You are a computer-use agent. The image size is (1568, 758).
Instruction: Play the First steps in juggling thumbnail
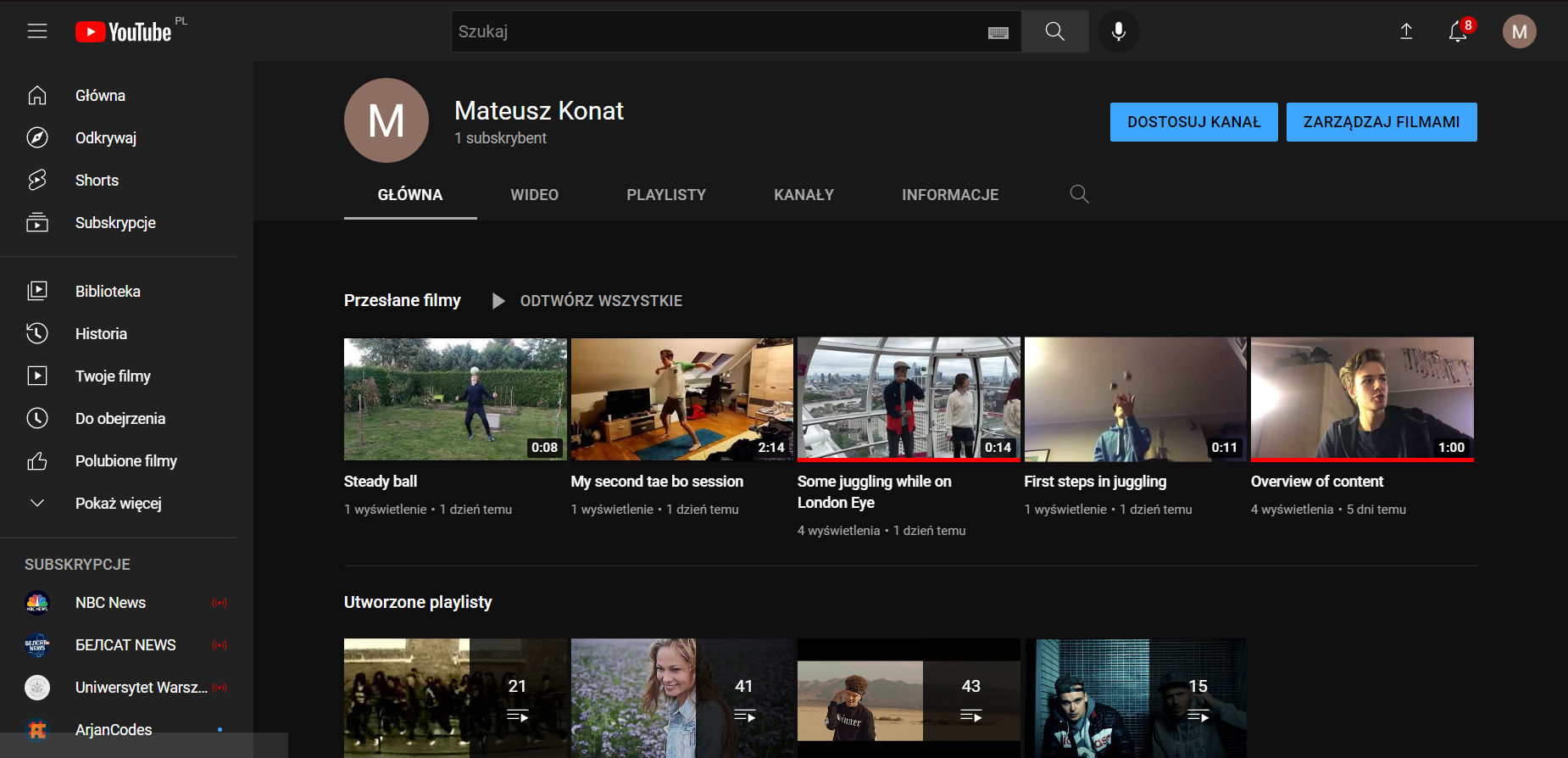[1136, 399]
